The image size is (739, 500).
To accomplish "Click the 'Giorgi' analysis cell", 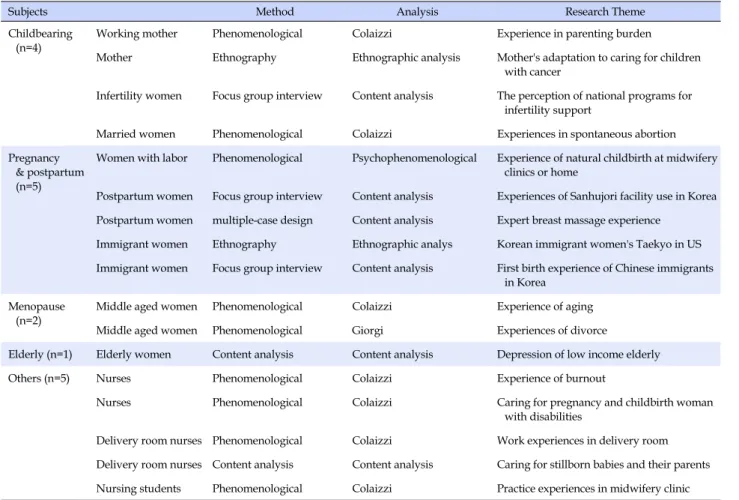I will [x=368, y=330].
